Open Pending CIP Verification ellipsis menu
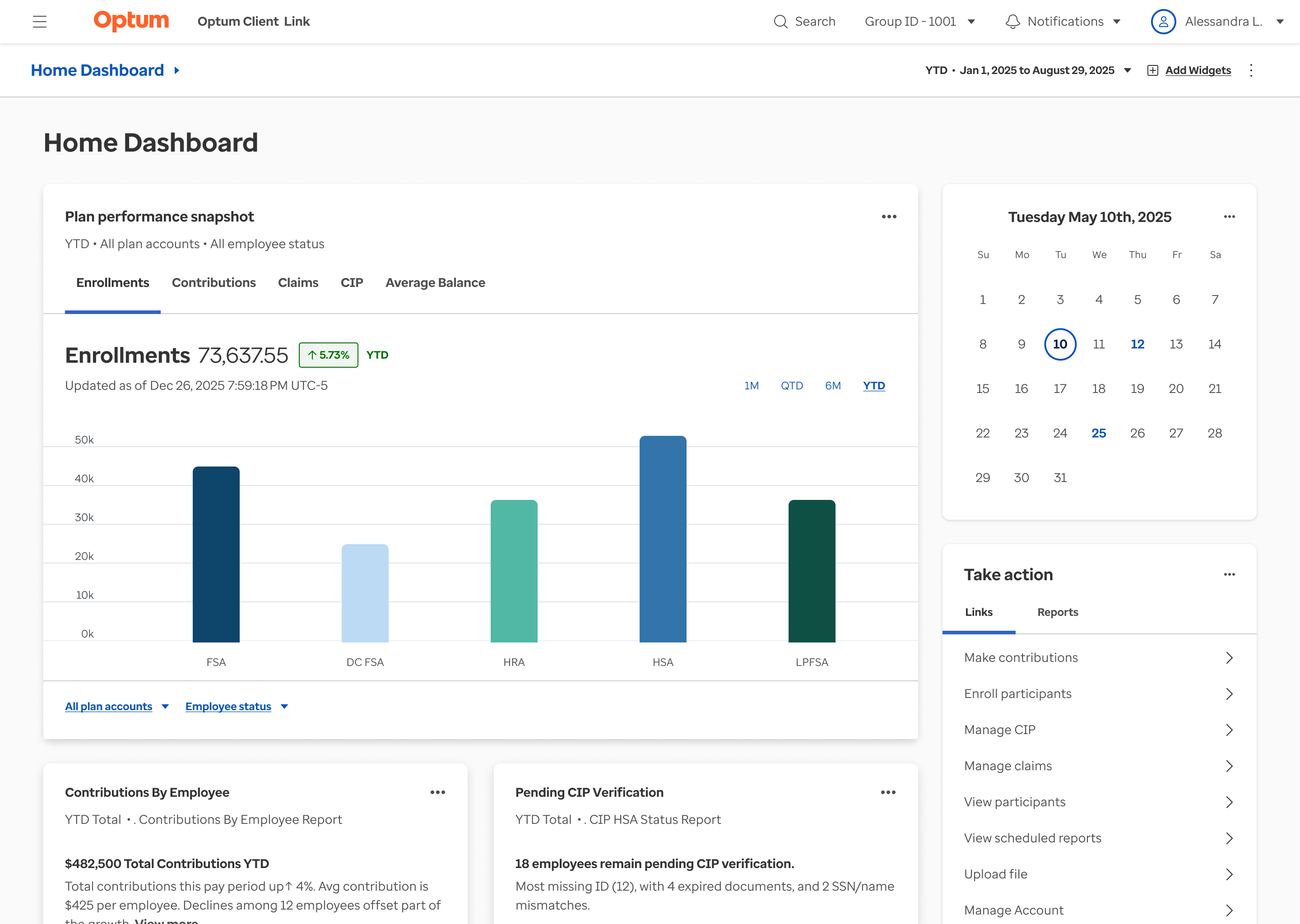 (x=888, y=793)
